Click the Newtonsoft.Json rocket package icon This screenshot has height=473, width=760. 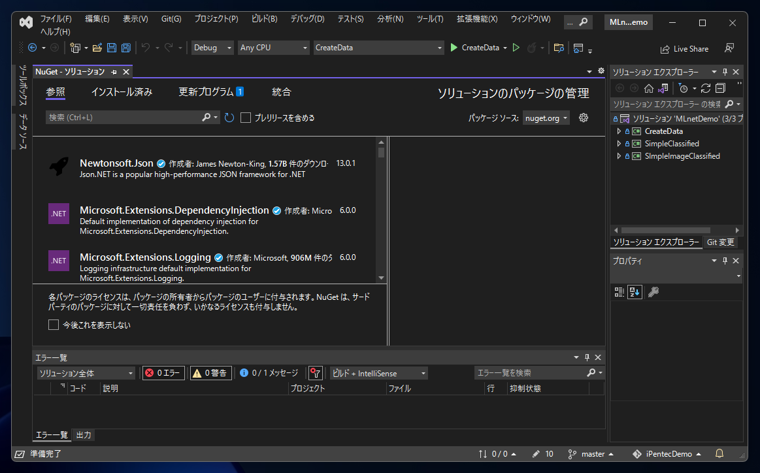59,166
